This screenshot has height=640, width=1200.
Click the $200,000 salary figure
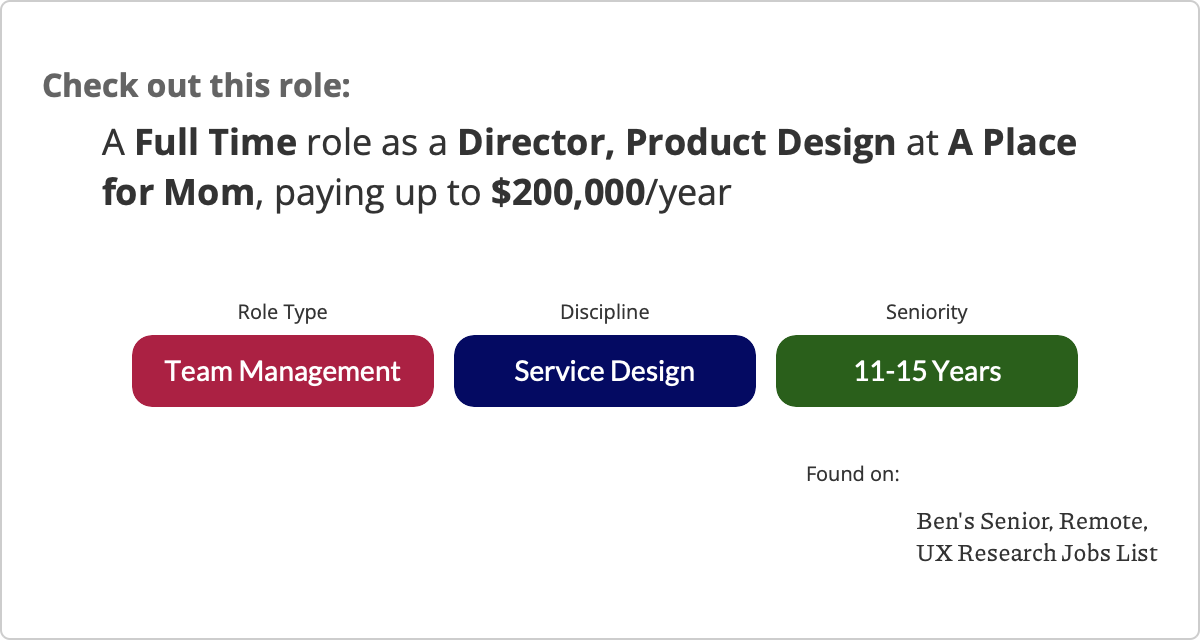567,193
